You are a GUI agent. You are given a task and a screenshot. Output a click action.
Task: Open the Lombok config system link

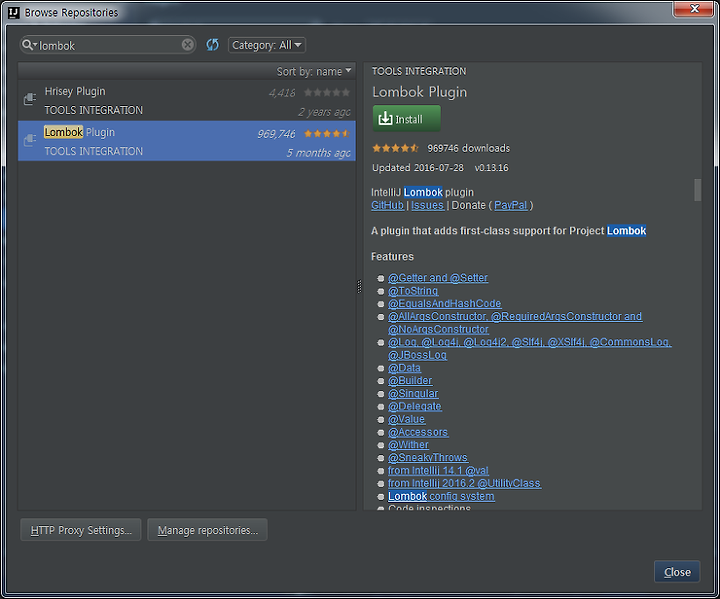coord(441,496)
